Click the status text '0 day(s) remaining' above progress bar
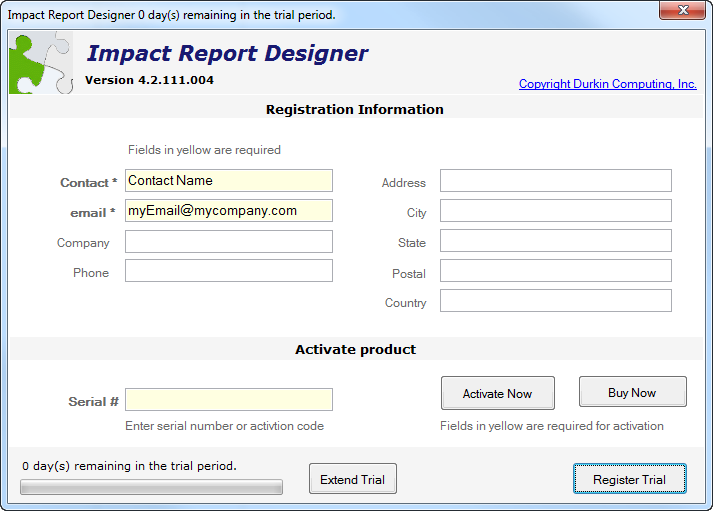 (x=129, y=466)
